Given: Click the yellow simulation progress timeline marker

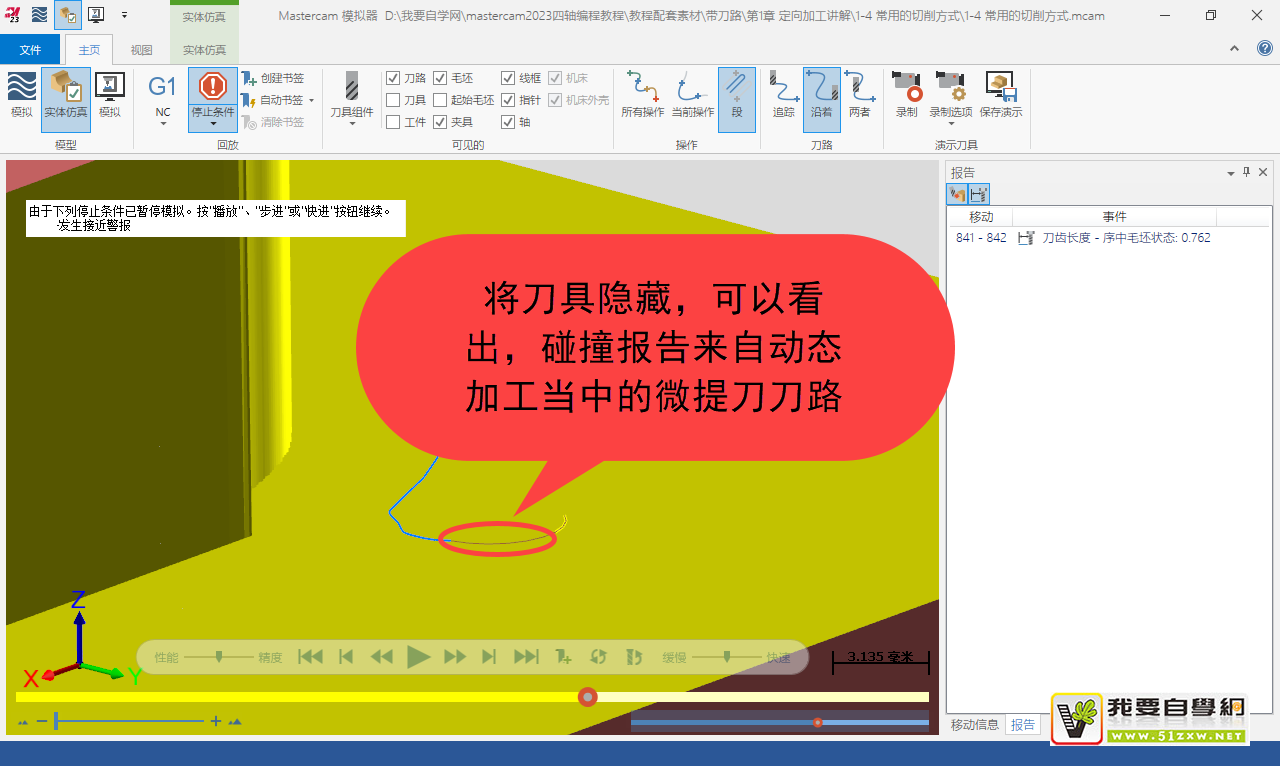Looking at the screenshot, I should [588, 697].
